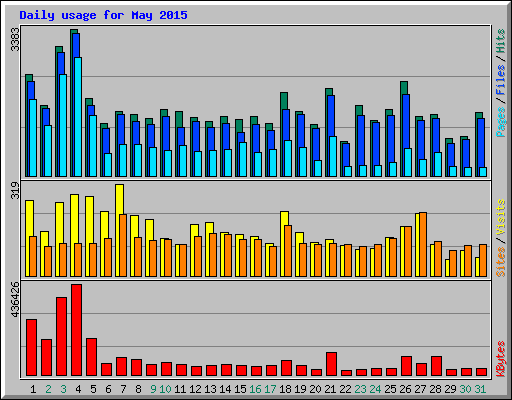Click the 436426 KBytes axis value

[15, 299]
